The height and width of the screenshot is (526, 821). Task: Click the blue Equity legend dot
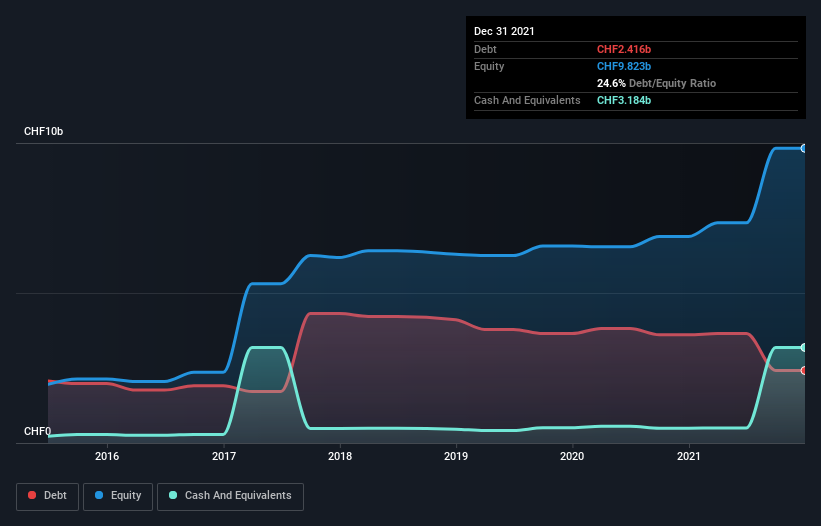tap(98, 495)
